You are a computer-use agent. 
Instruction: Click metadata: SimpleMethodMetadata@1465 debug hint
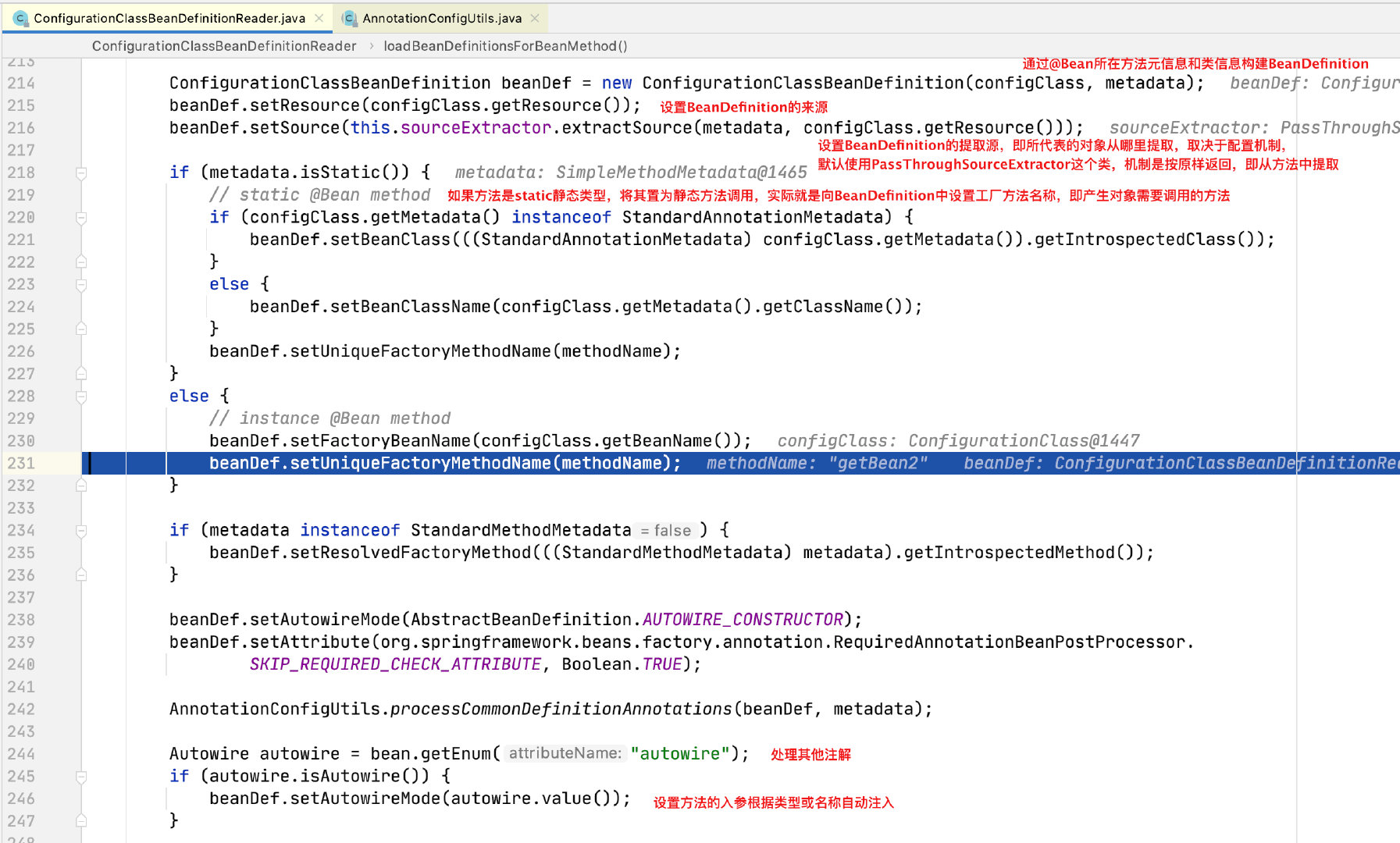[x=631, y=173]
